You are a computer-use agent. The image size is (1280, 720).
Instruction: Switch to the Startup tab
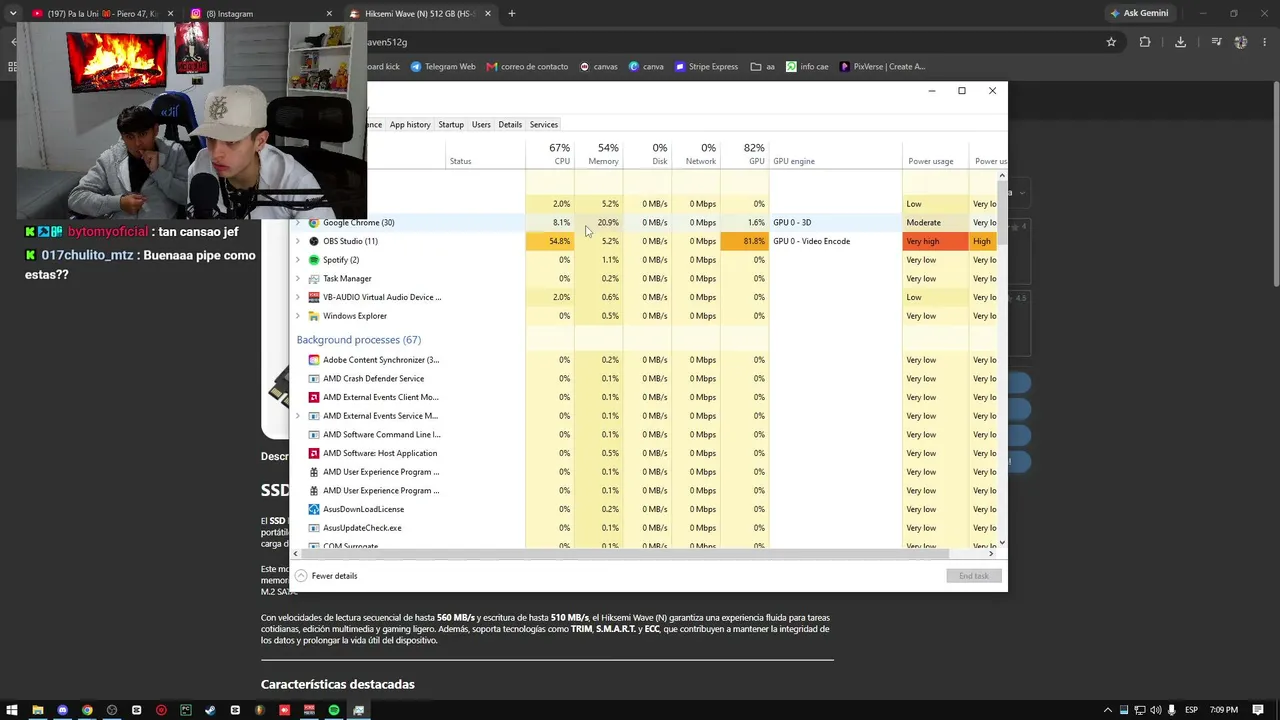click(x=451, y=125)
